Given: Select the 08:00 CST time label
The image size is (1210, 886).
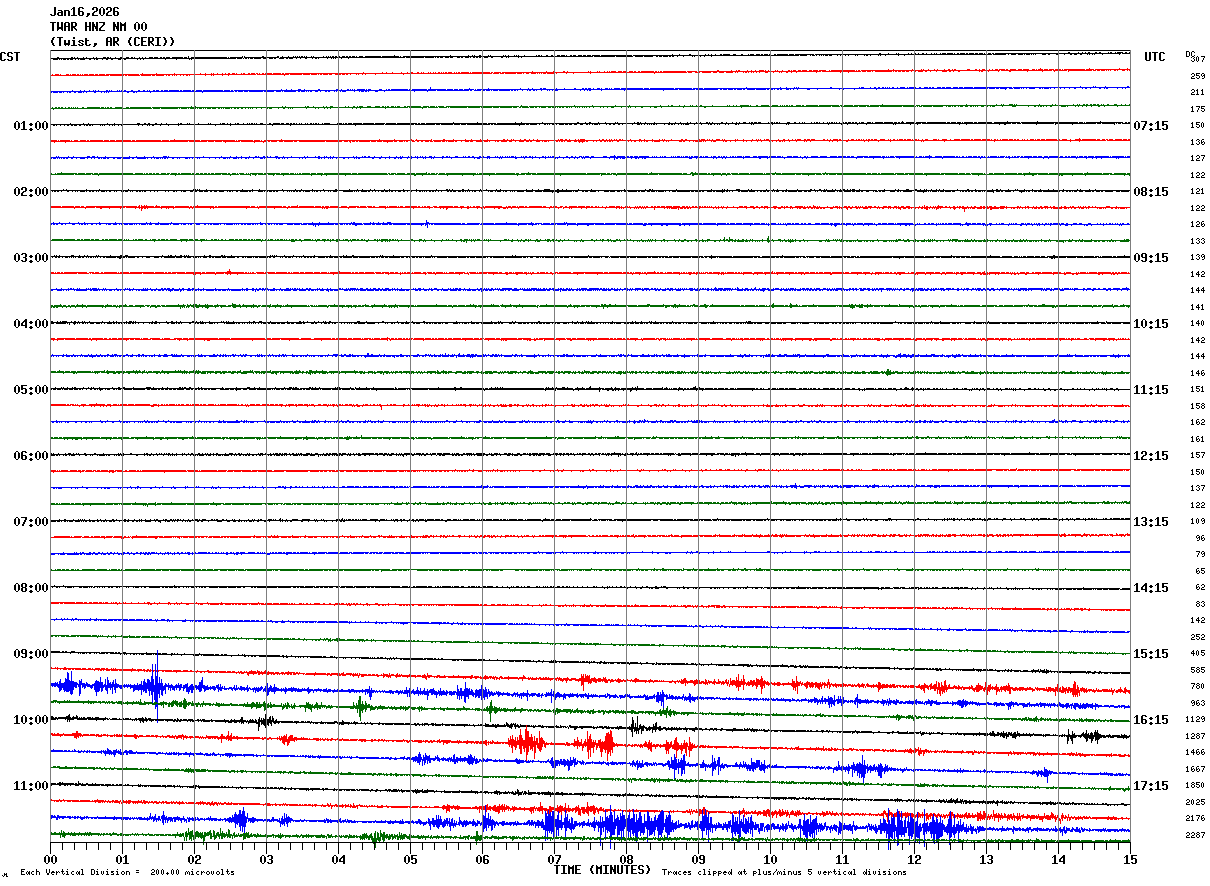Looking at the screenshot, I should click(x=31, y=588).
